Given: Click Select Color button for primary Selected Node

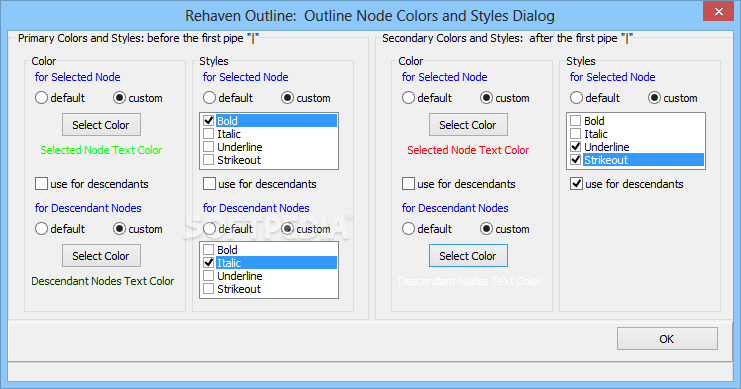Looking at the screenshot, I should pos(101,125).
